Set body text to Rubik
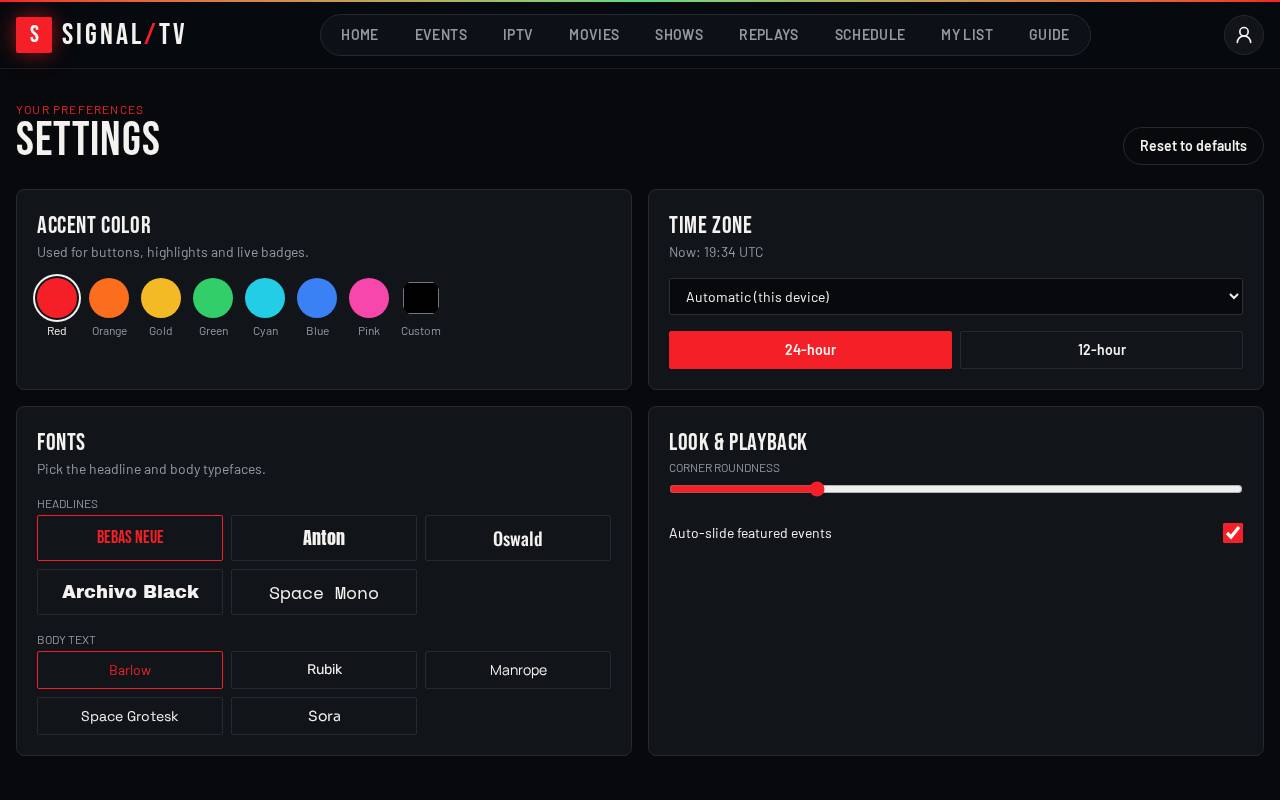 (x=324, y=670)
